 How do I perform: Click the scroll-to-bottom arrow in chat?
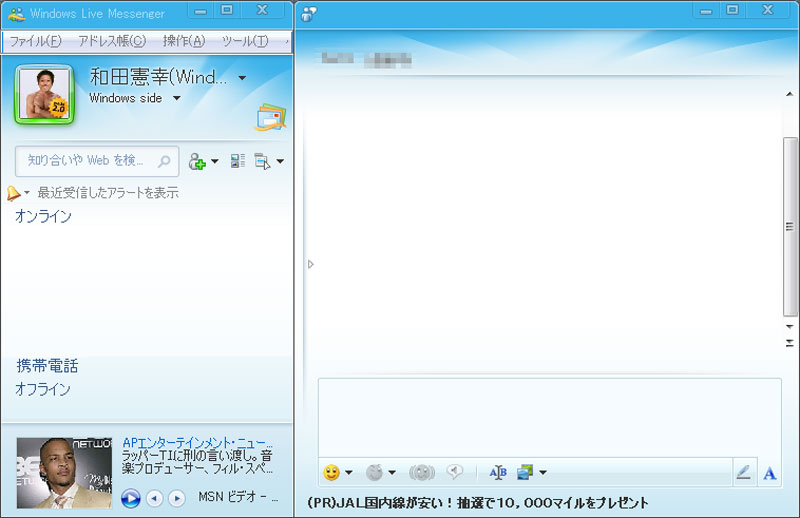coord(789,343)
